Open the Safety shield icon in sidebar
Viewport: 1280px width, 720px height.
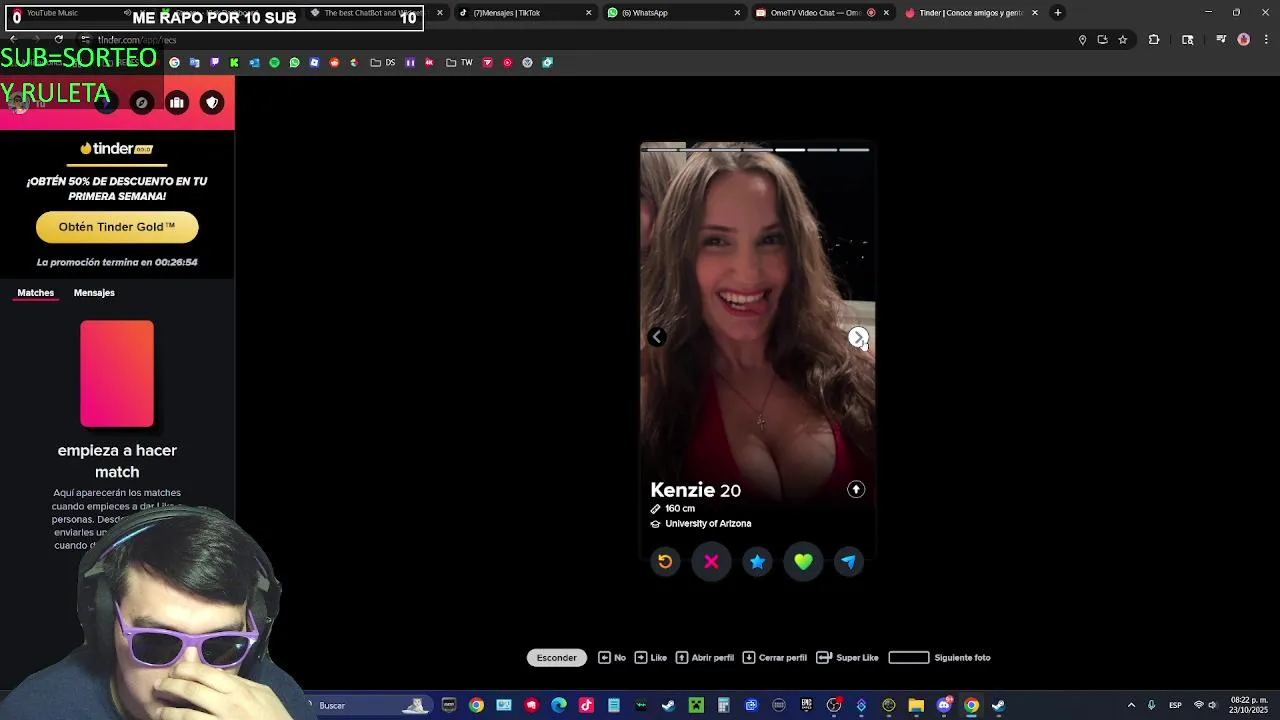(212, 102)
